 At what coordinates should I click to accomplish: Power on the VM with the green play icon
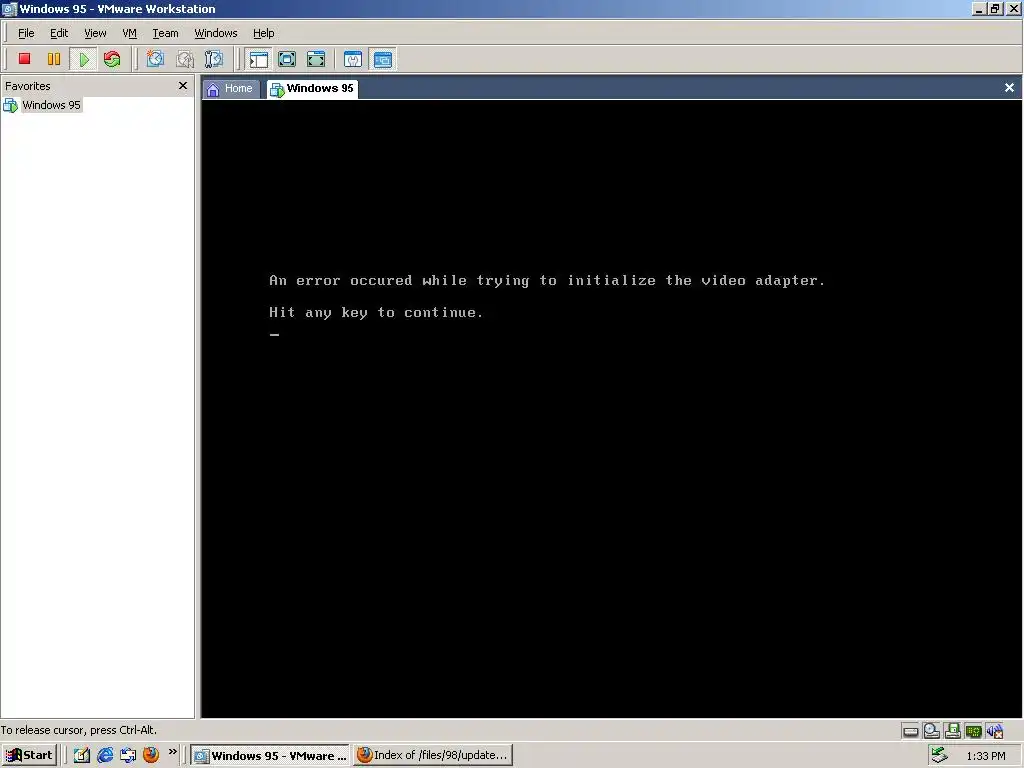coord(84,59)
